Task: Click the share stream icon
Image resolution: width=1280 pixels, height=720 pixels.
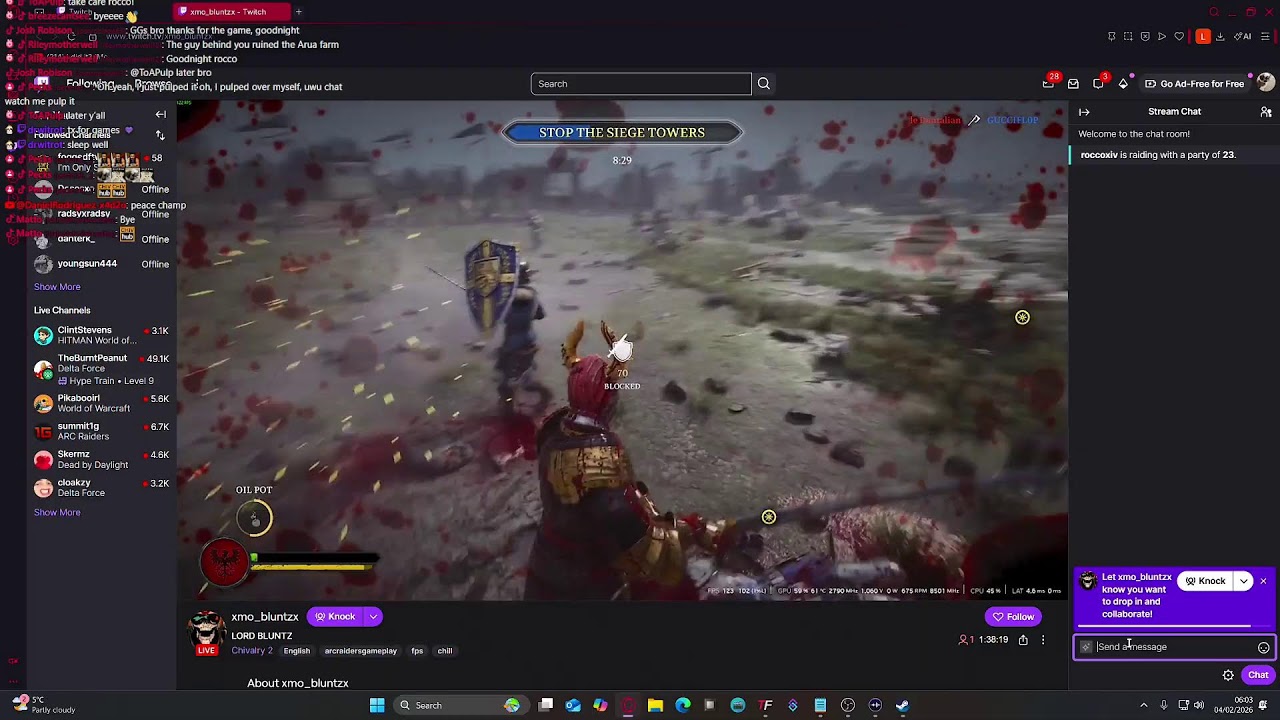Action: pos(1023,640)
